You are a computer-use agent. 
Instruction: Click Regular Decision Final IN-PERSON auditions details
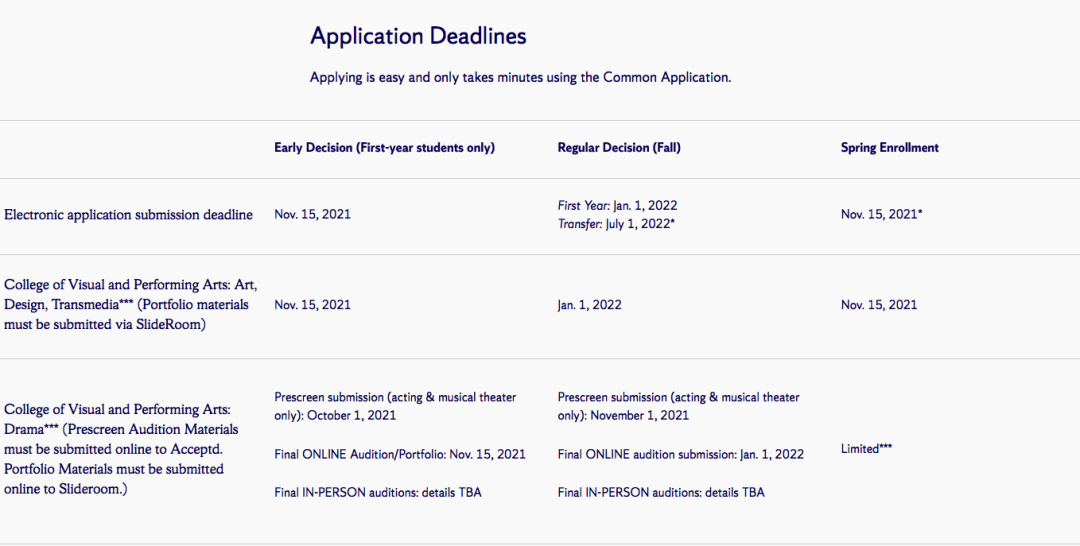660,492
